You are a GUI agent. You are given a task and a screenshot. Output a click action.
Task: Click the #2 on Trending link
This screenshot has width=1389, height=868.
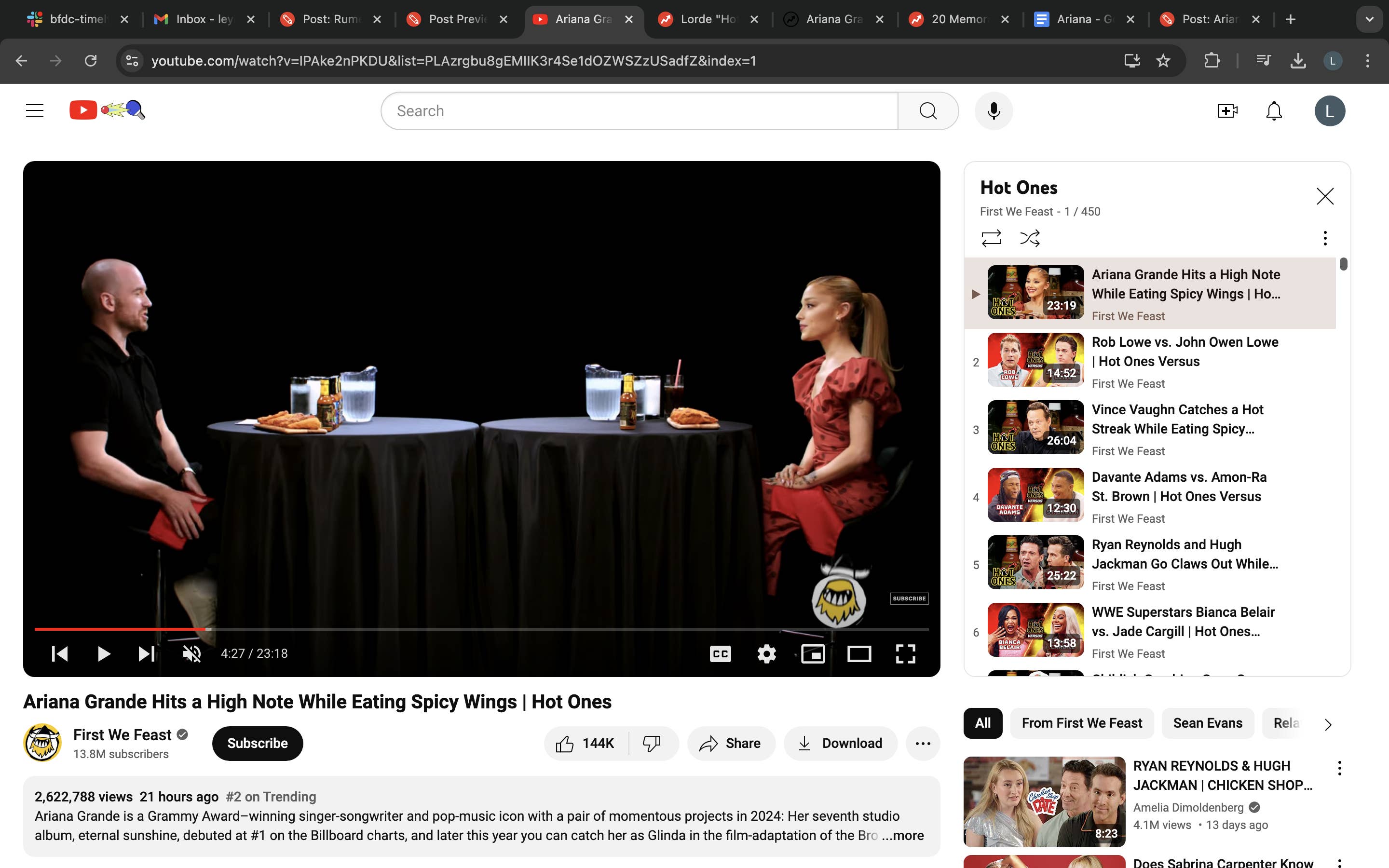(271, 797)
